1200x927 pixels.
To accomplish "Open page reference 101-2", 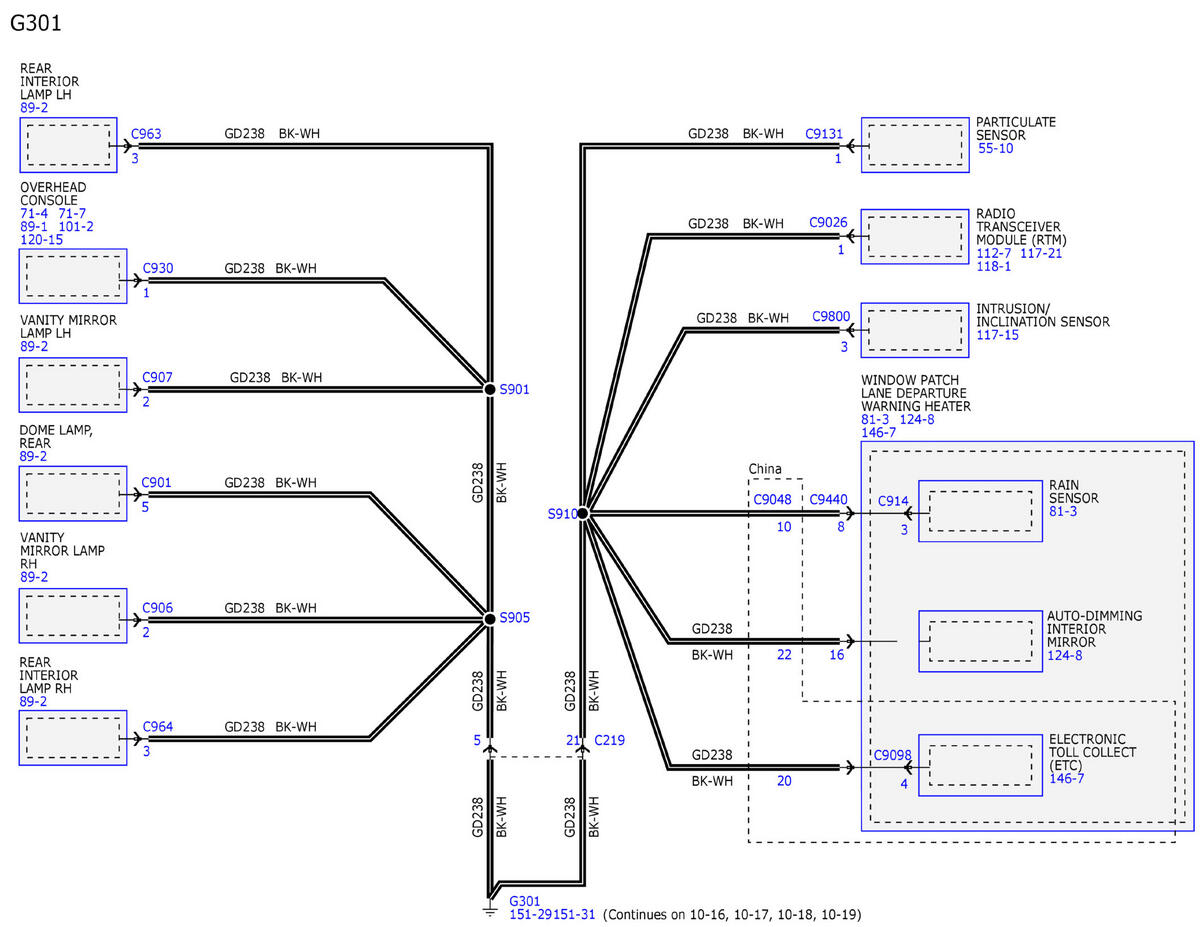I will click(76, 226).
